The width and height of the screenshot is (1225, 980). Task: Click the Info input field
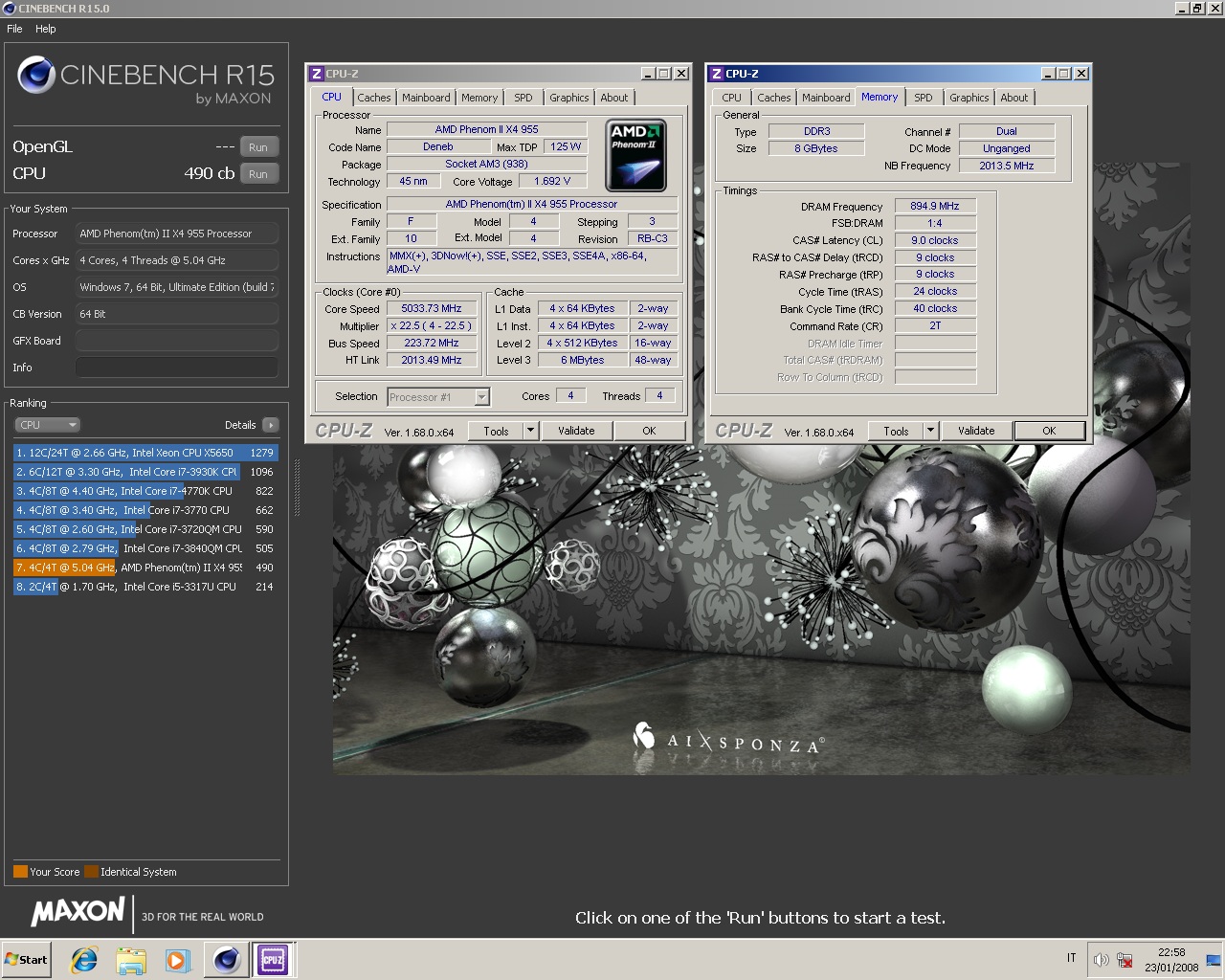[x=177, y=367]
